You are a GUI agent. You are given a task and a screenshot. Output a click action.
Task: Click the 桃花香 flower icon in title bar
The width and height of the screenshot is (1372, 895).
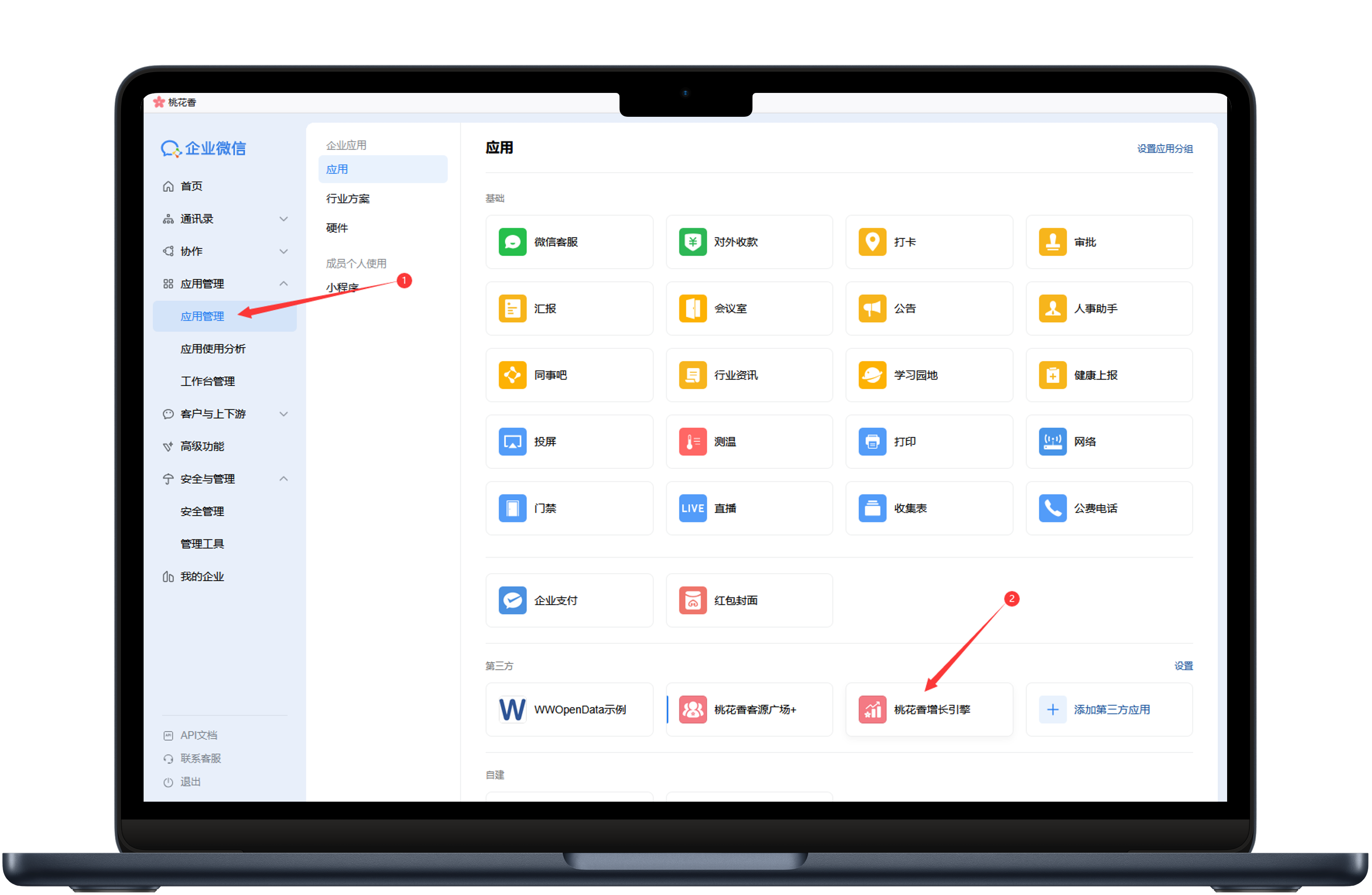(159, 102)
